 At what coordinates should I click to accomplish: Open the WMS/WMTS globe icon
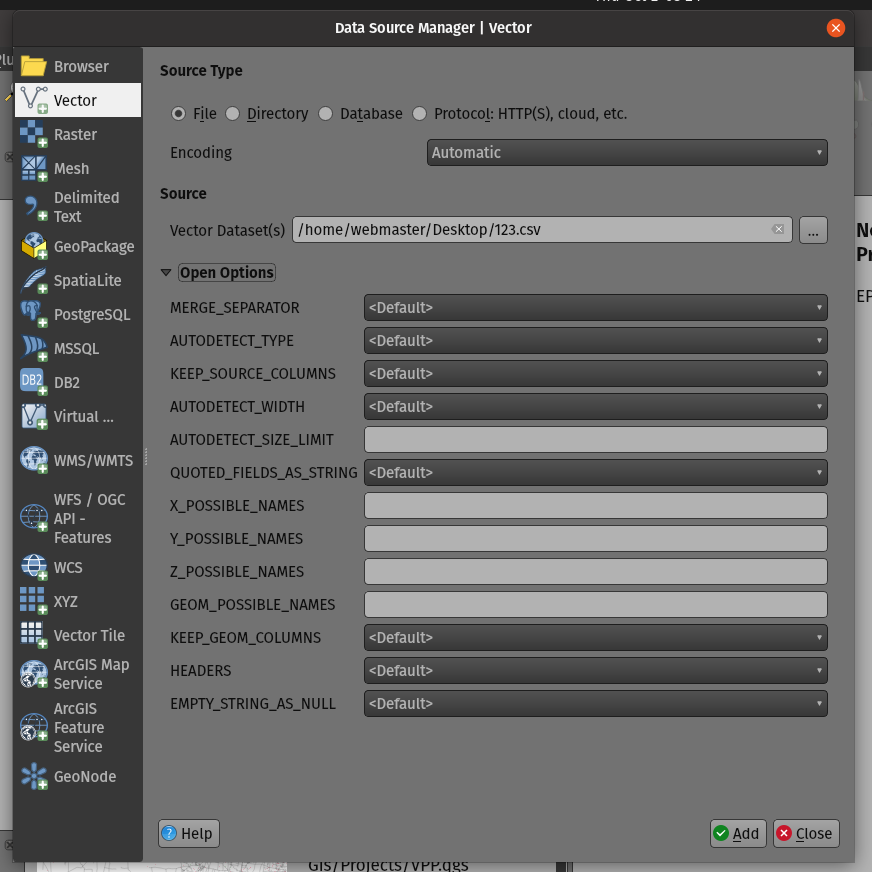tap(34, 460)
